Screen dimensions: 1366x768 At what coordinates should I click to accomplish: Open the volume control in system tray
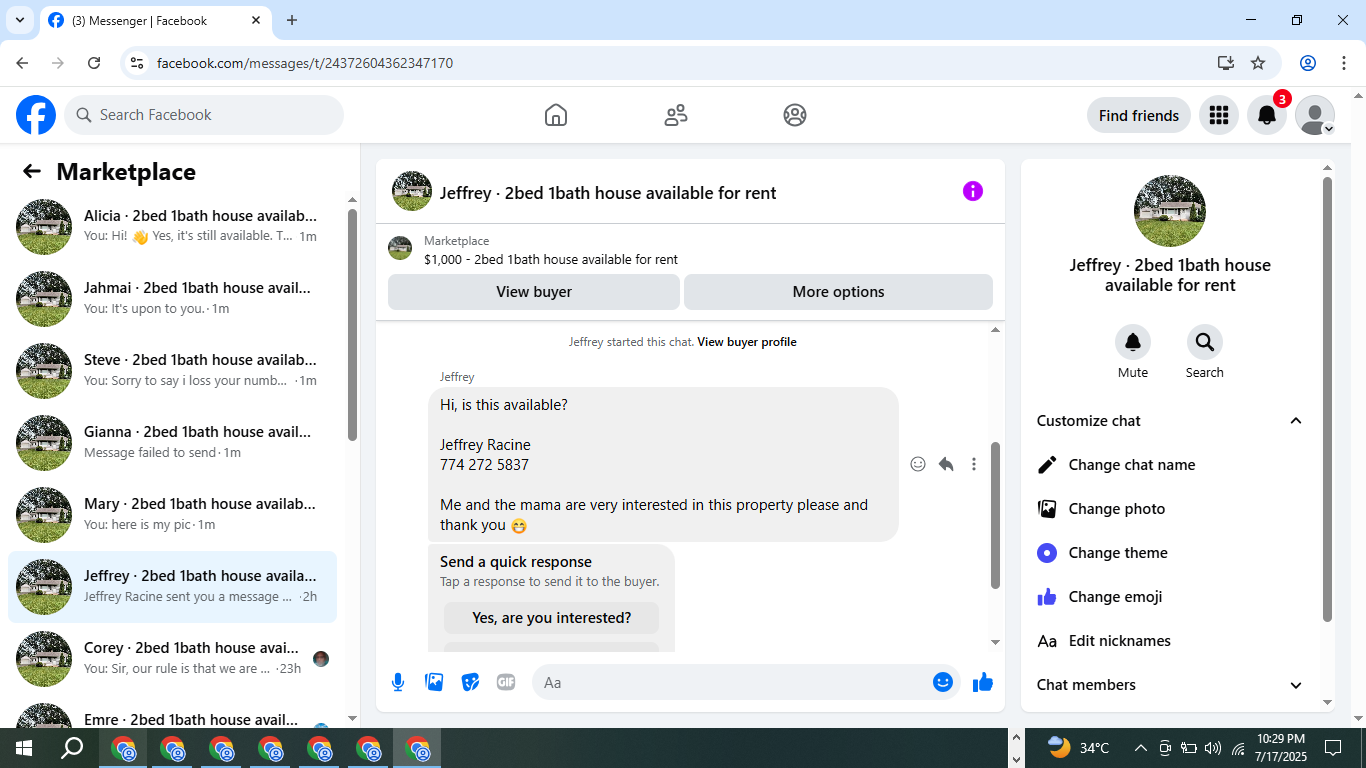(x=1213, y=748)
